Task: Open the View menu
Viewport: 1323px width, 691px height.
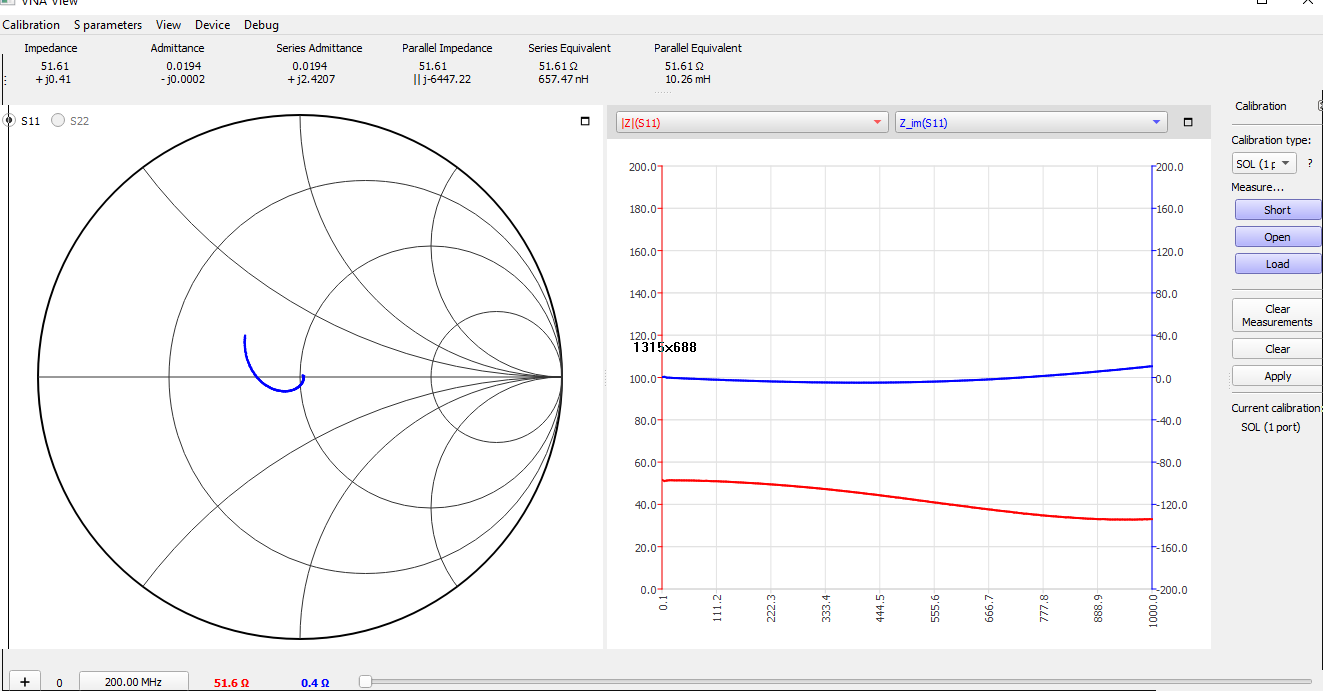Action: point(168,25)
